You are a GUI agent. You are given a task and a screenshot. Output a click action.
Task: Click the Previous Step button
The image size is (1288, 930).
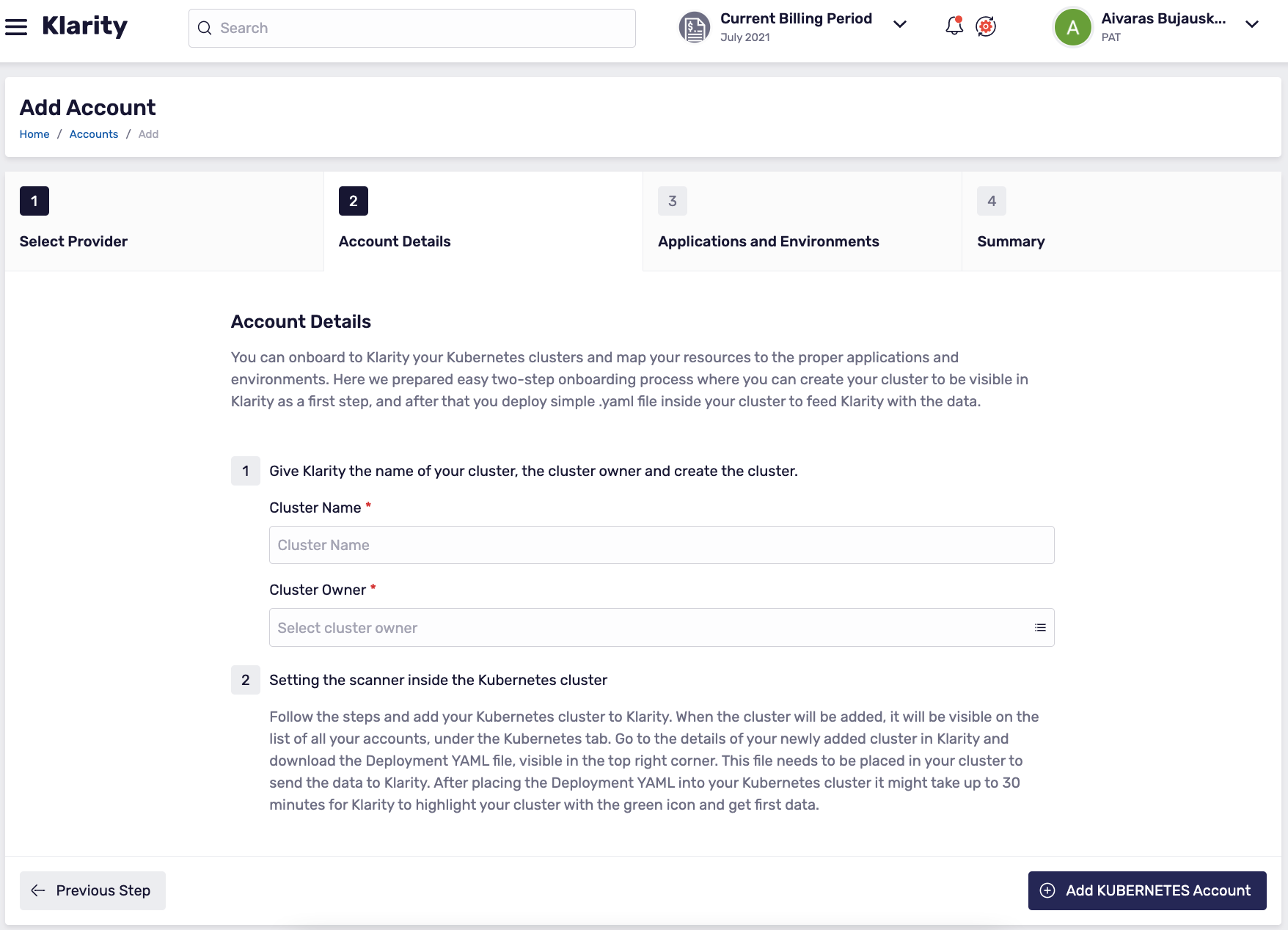point(92,890)
